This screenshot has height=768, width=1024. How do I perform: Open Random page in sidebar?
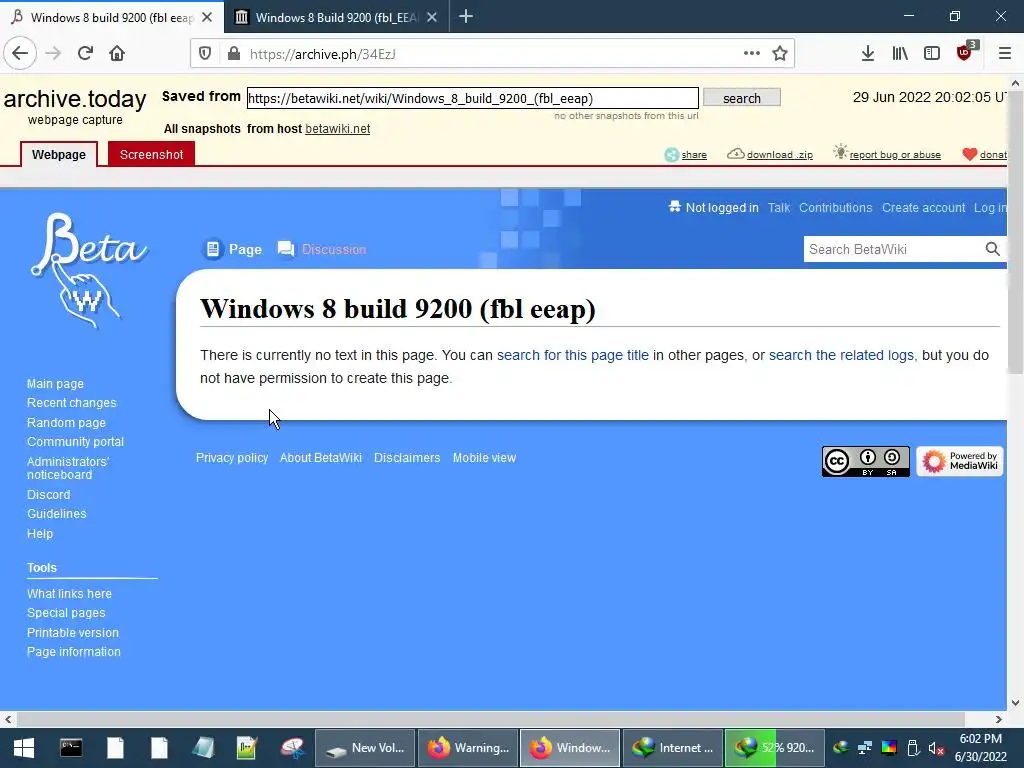(66, 423)
